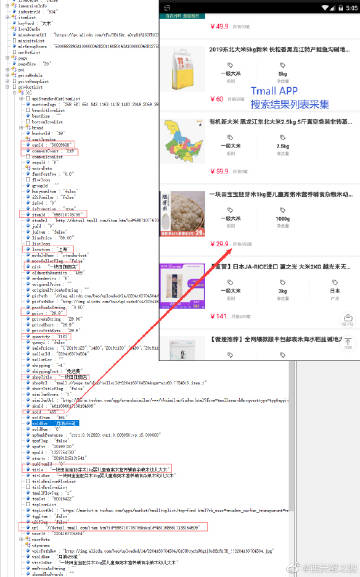This screenshot has width=360, height=577.
Task: Expand the productList tree node
Action: [8, 87]
